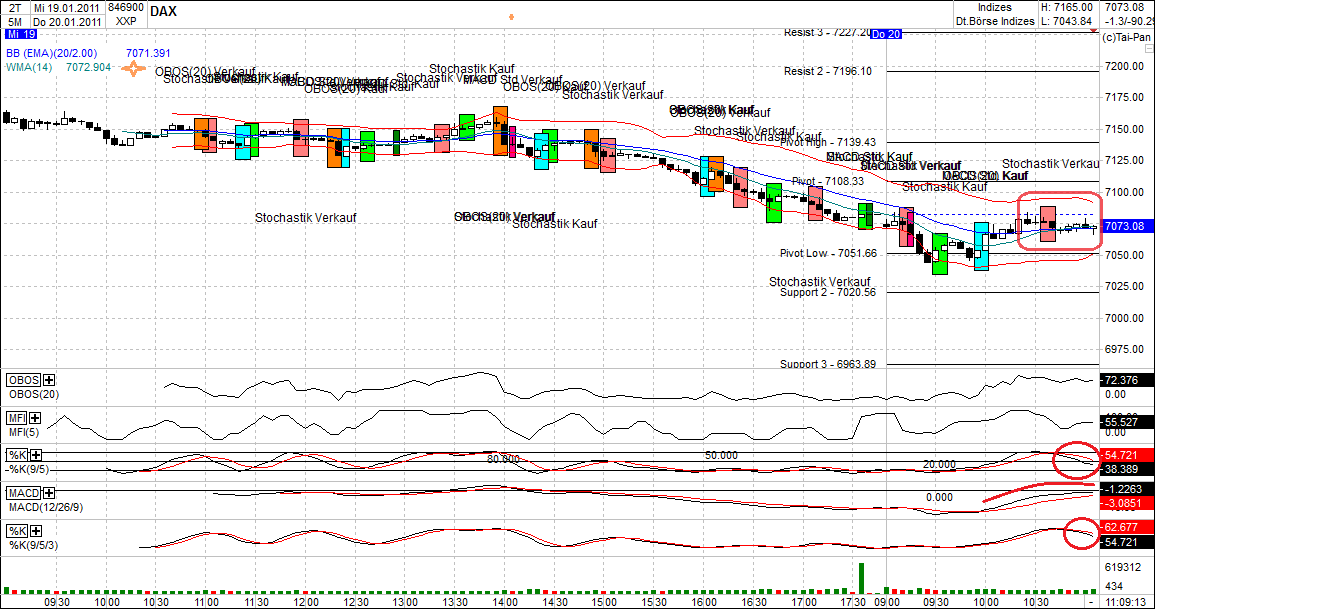Click the H: 7165.00 high value
The height and width of the screenshot is (609, 1323).
click(x=1068, y=7)
